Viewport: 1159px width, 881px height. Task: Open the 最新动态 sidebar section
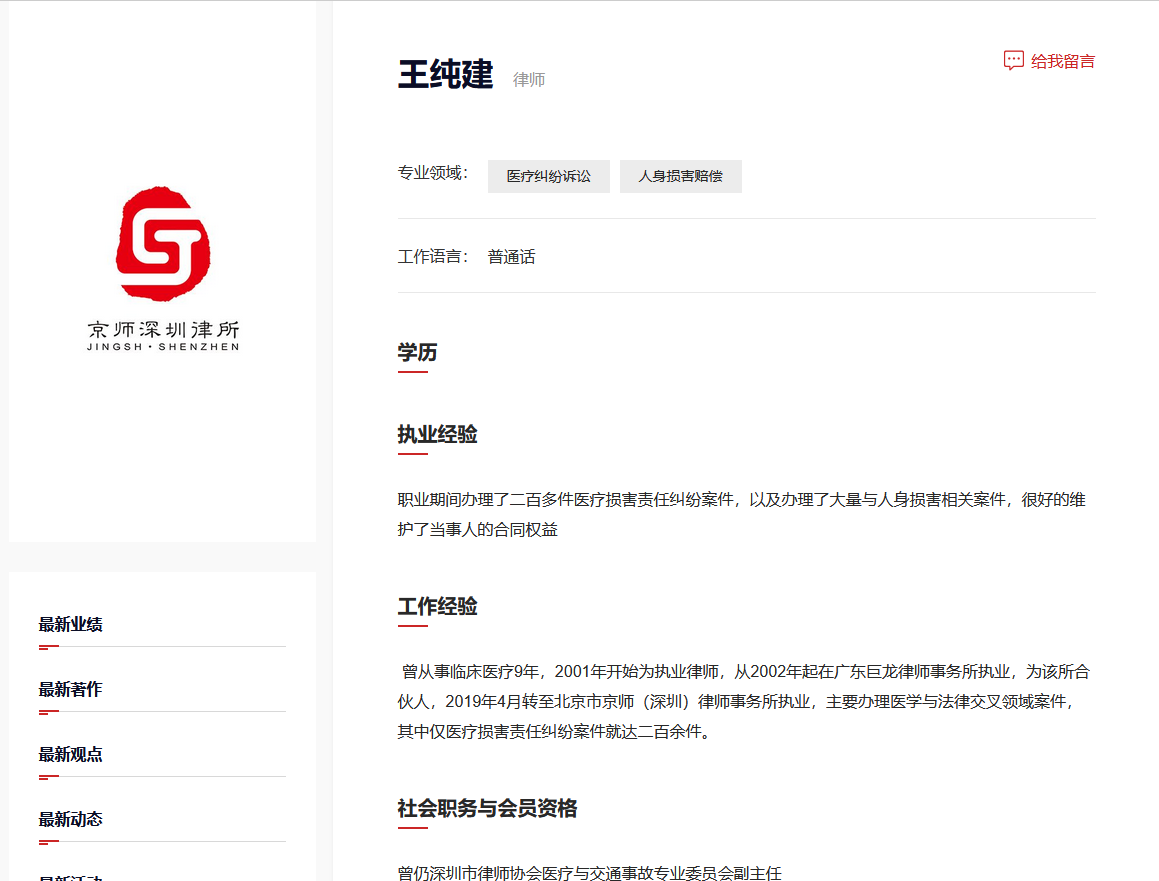click(70, 820)
